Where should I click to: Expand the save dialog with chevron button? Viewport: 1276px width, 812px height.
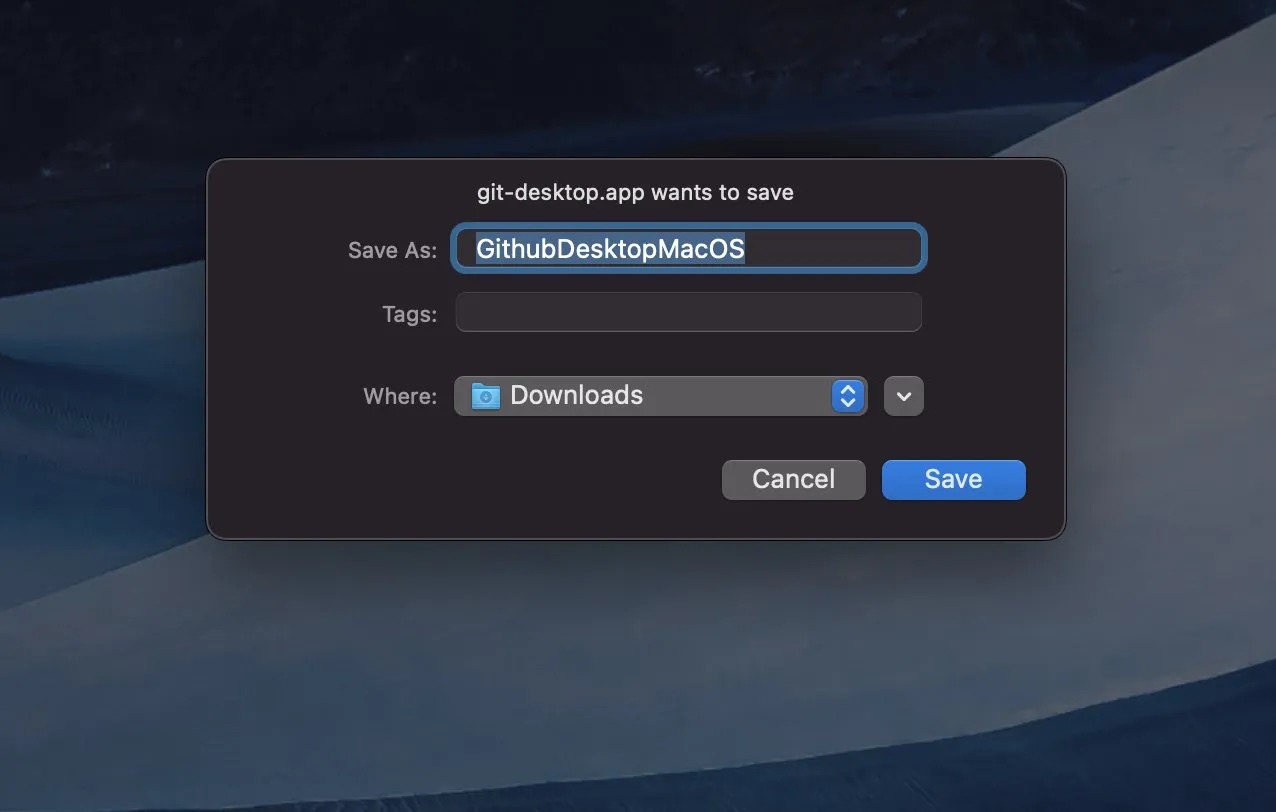(904, 396)
